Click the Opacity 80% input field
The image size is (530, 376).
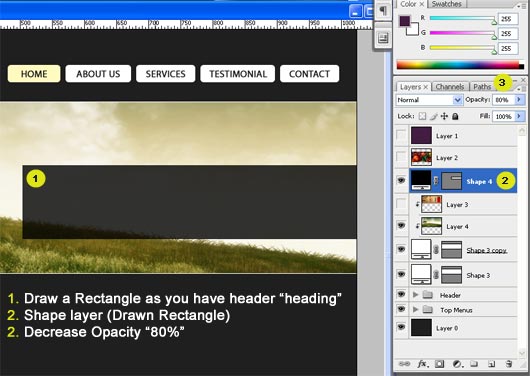point(503,100)
